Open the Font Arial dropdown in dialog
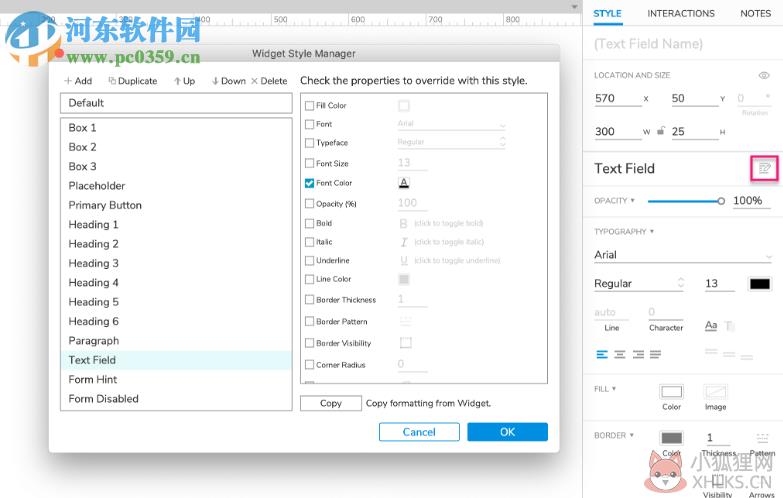This screenshot has width=783, height=498. coord(452,124)
